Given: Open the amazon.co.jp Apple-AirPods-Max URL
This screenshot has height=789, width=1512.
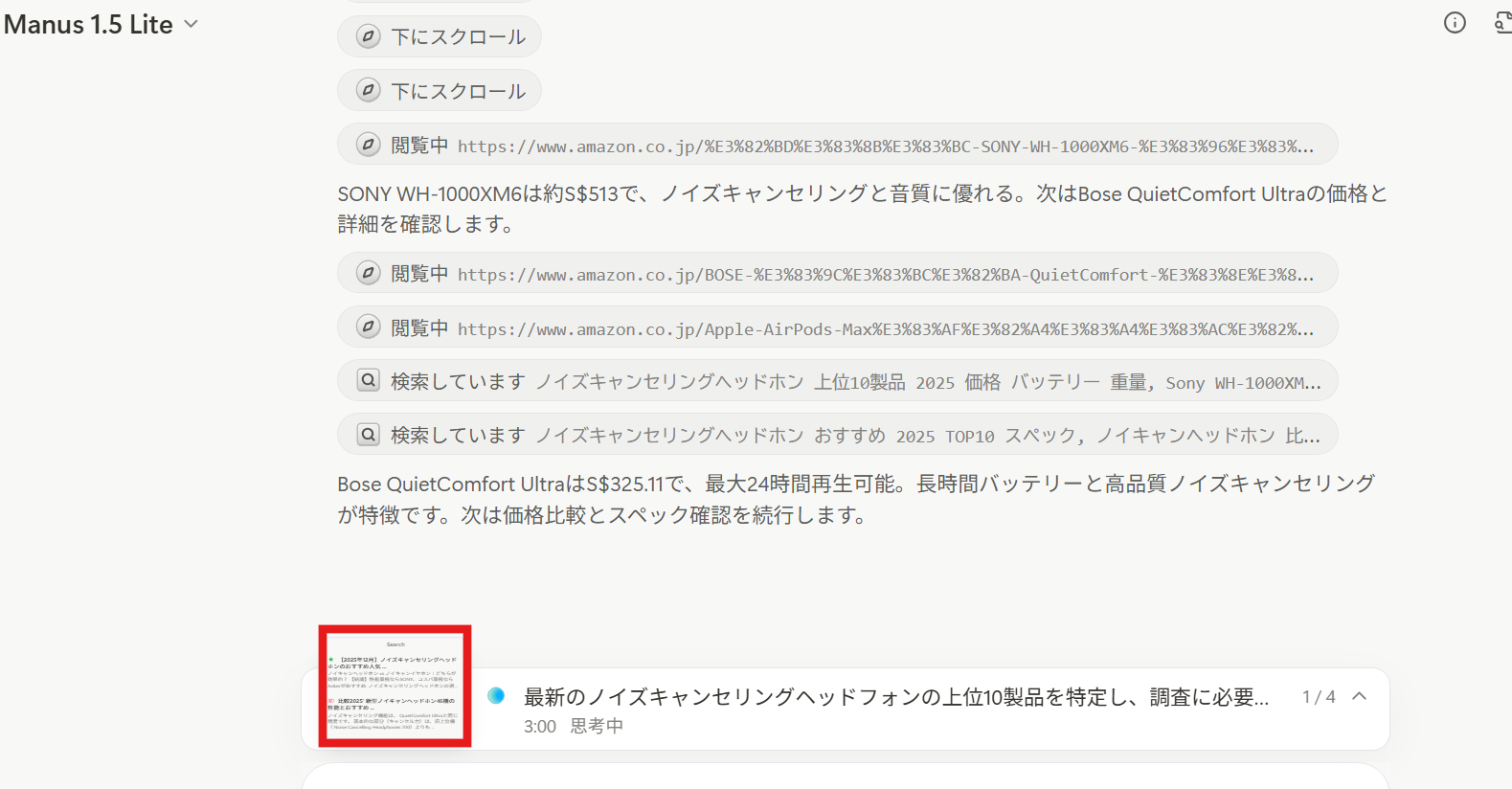Looking at the screenshot, I should point(886,329).
